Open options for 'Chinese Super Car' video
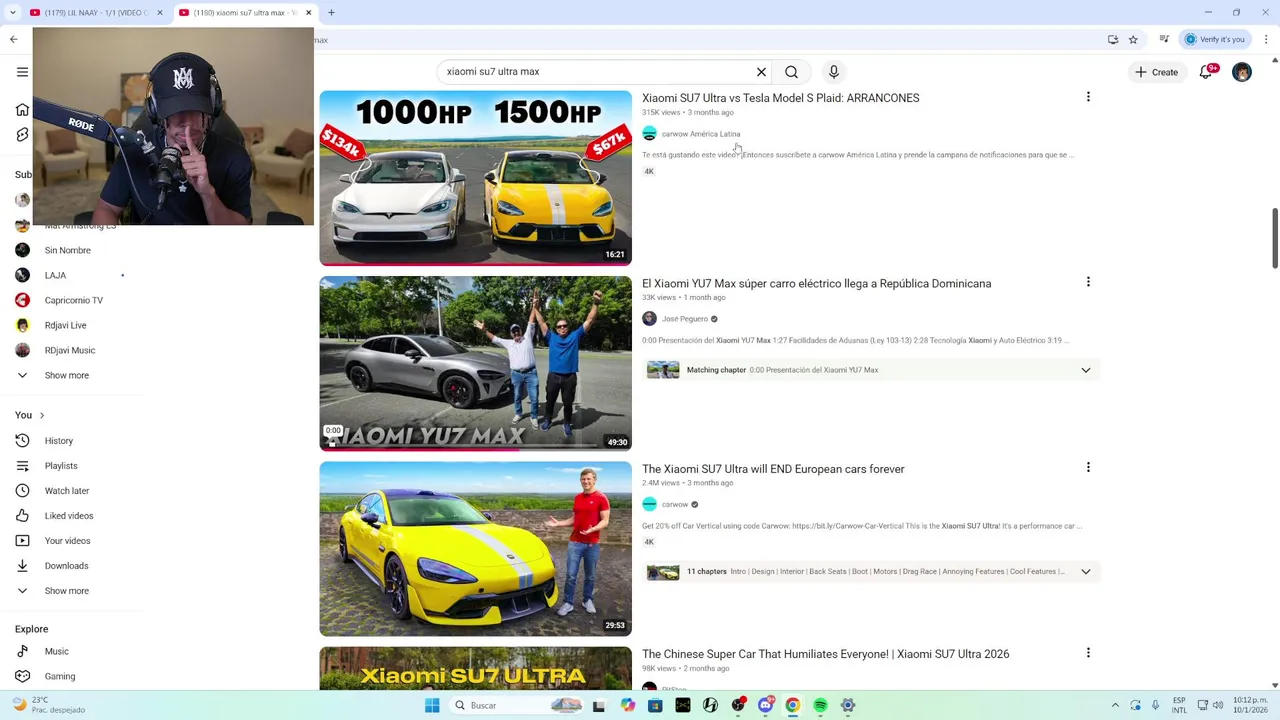The height and width of the screenshot is (720, 1280). point(1088,652)
